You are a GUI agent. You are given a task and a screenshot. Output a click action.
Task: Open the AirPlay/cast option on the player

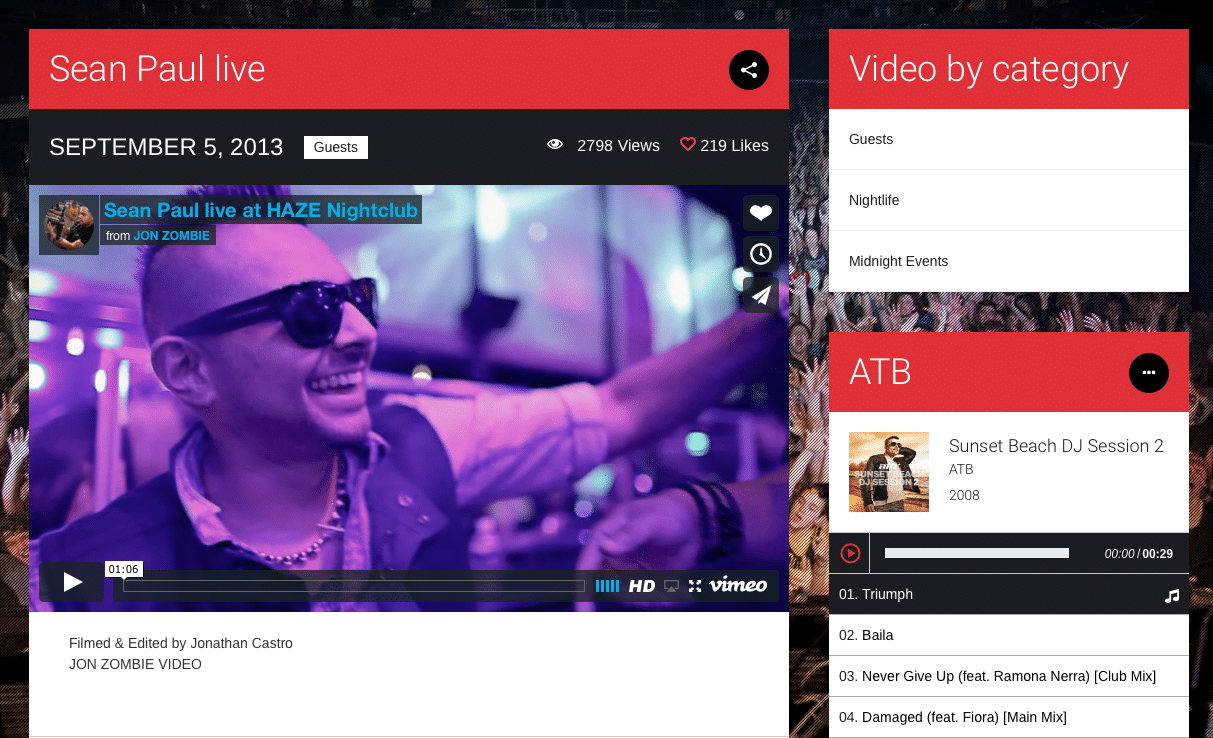pyautogui.click(x=672, y=586)
